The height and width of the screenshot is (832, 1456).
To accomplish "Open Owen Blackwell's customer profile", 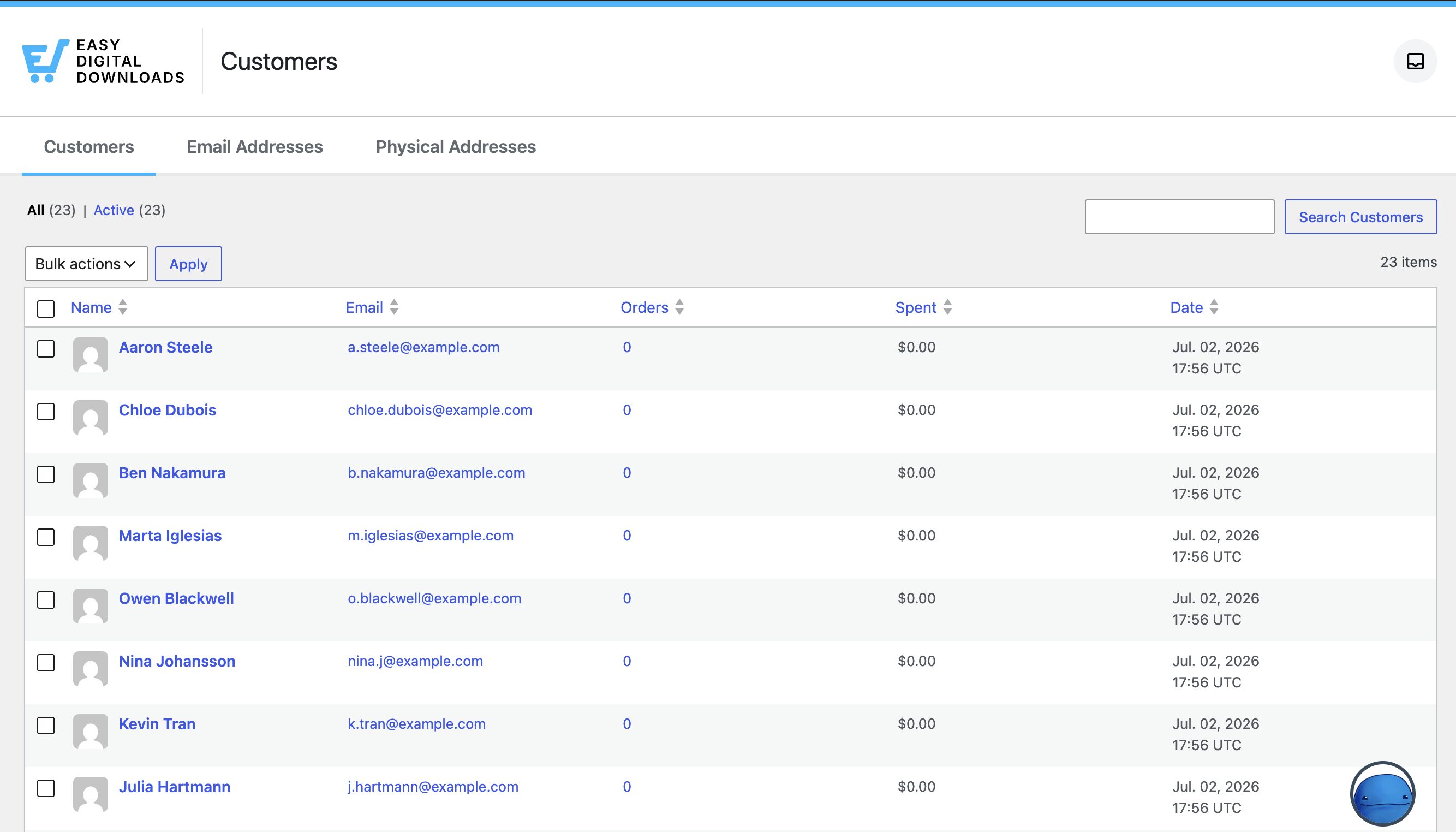I will (176, 598).
